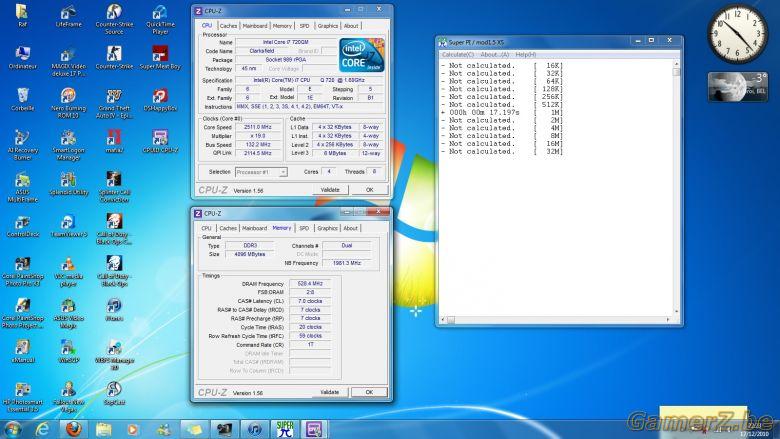The height and width of the screenshot is (439, 780).
Task: Click the Windows Media Player taskbar icon
Action: click(x=133, y=429)
